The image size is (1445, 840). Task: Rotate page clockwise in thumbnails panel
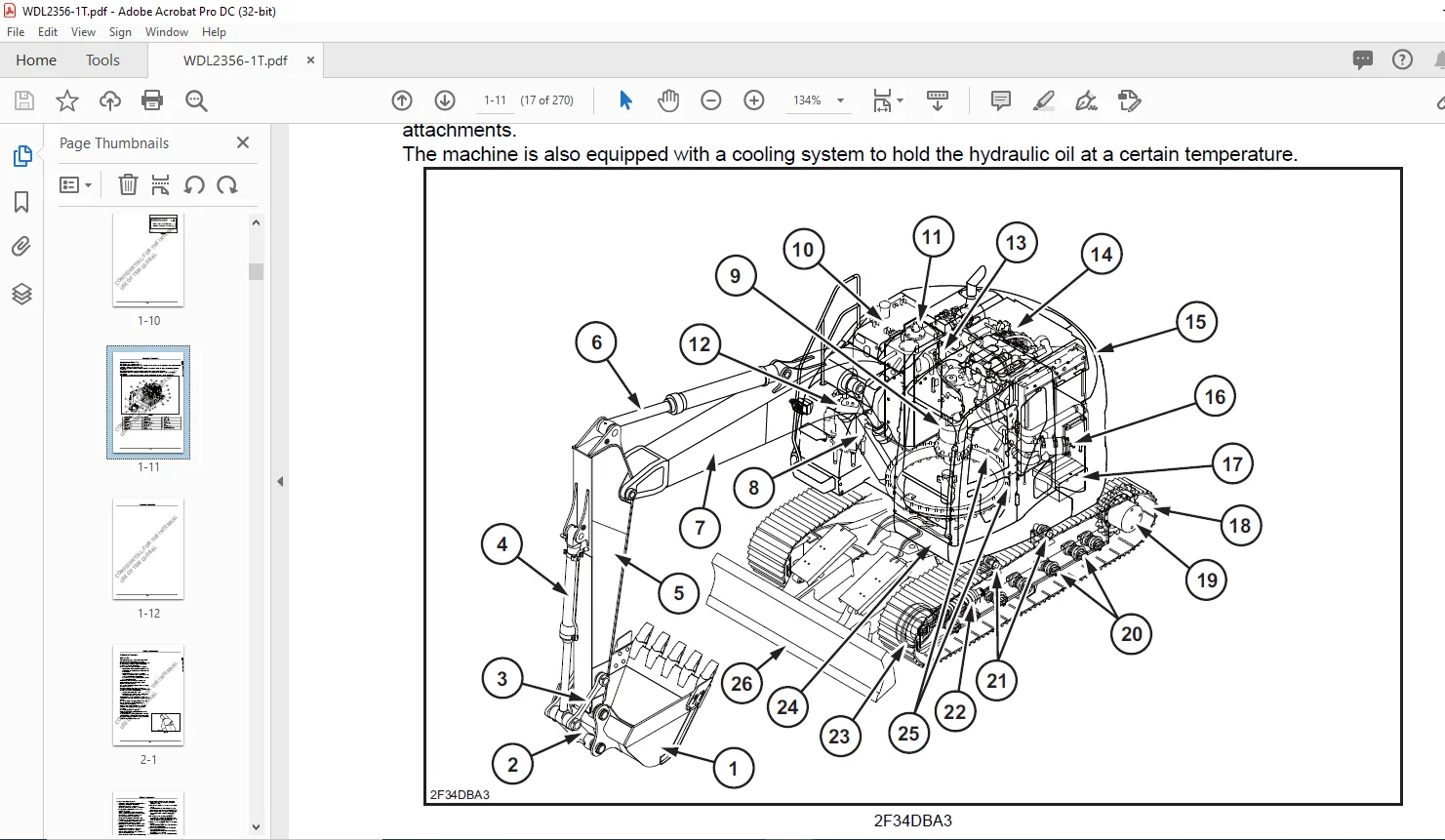click(227, 184)
